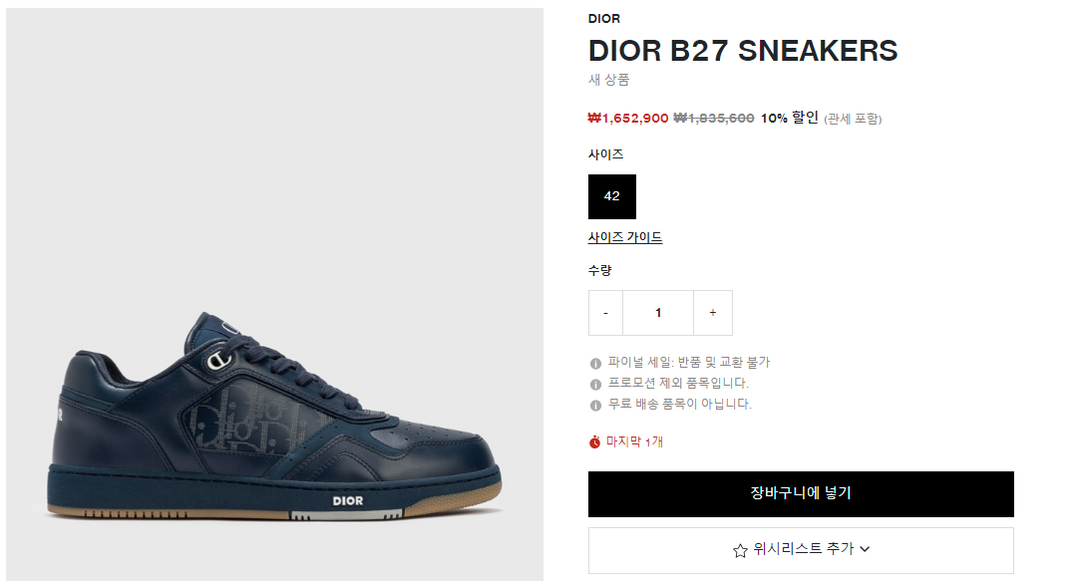1080x581 pixels.
Task: Click the discounted price ₩1,652,900
Action: coord(627,118)
